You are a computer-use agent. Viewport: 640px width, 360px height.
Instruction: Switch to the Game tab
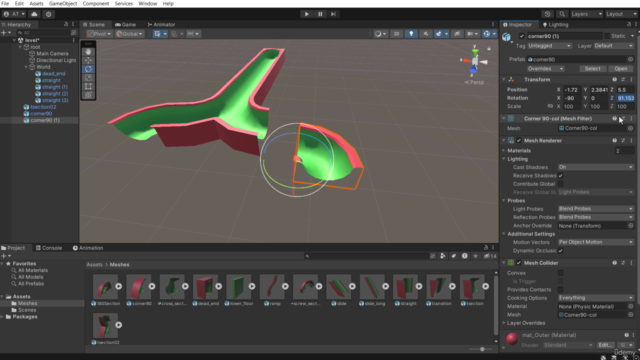click(126, 24)
